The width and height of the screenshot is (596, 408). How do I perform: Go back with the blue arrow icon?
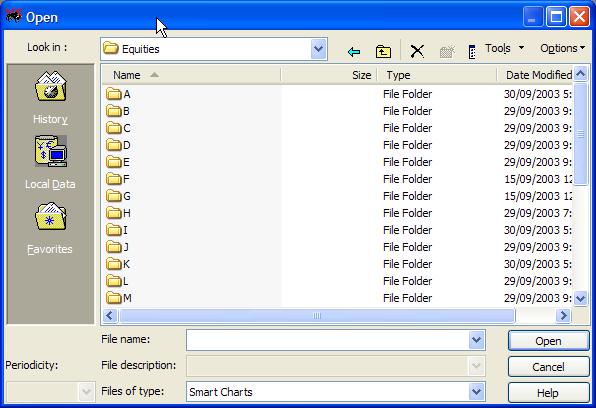coord(354,51)
